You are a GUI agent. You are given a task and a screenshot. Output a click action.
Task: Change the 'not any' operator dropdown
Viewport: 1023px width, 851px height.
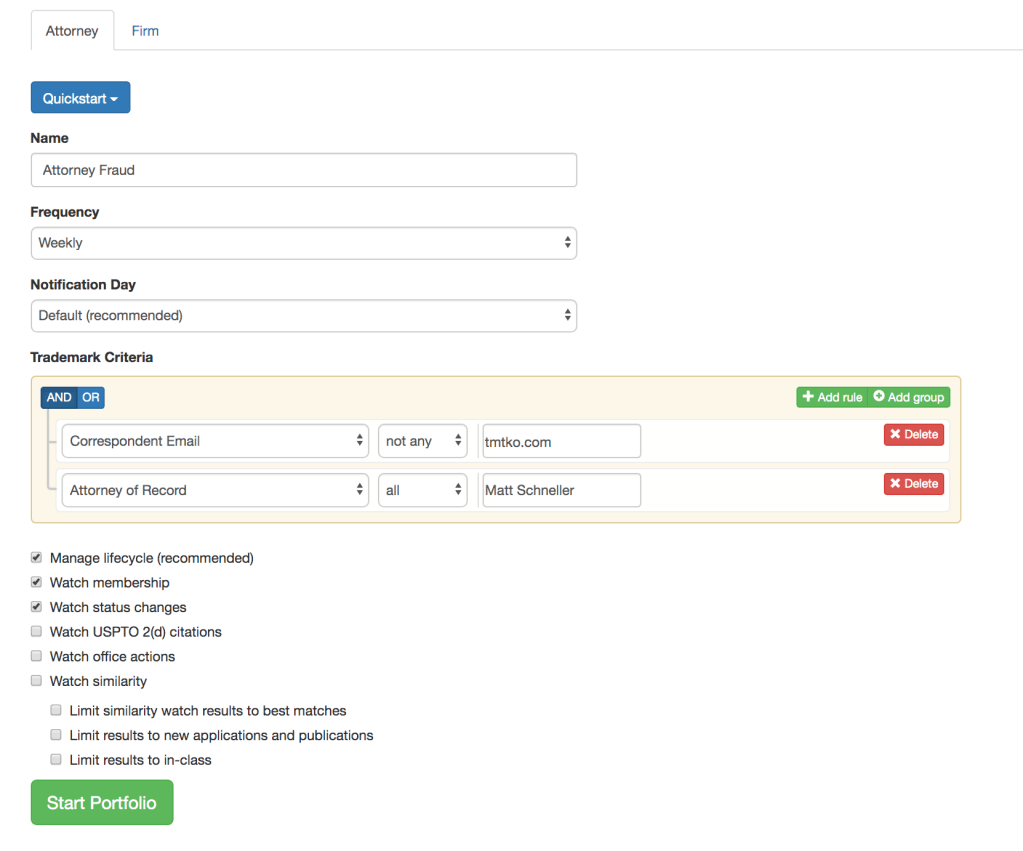click(422, 441)
